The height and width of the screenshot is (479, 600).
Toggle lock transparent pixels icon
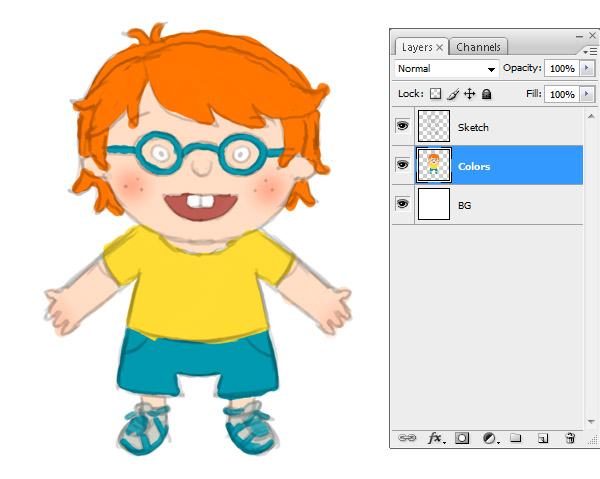coord(435,94)
